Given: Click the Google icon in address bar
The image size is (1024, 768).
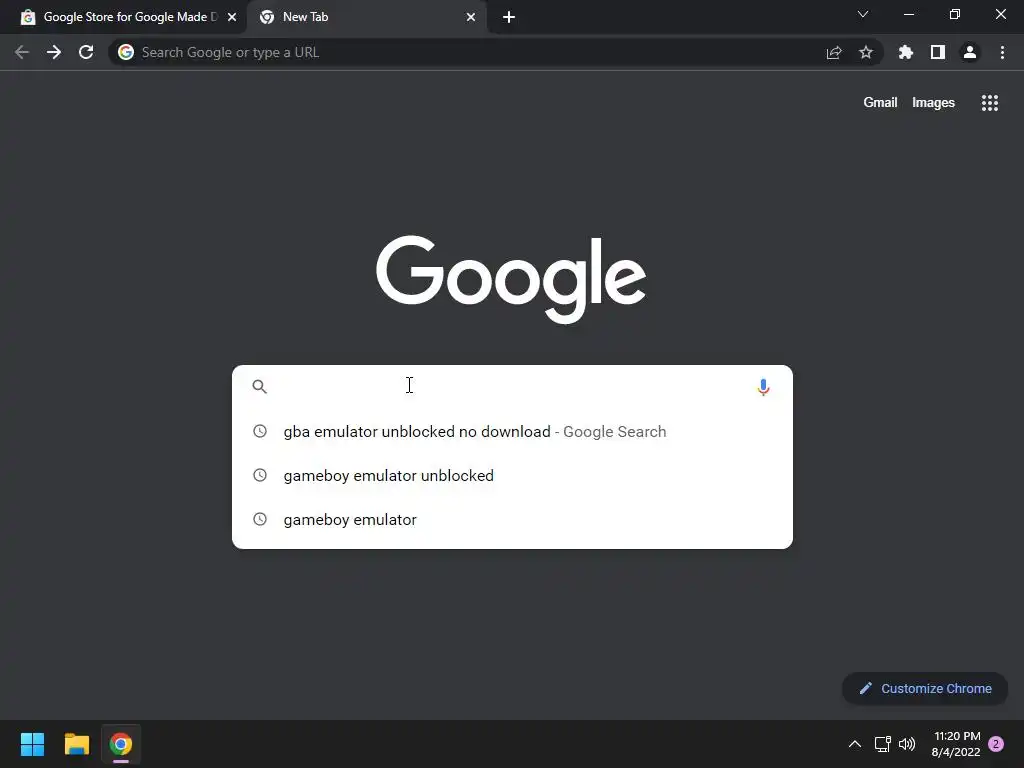Looking at the screenshot, I should click(x=126, y=52).
